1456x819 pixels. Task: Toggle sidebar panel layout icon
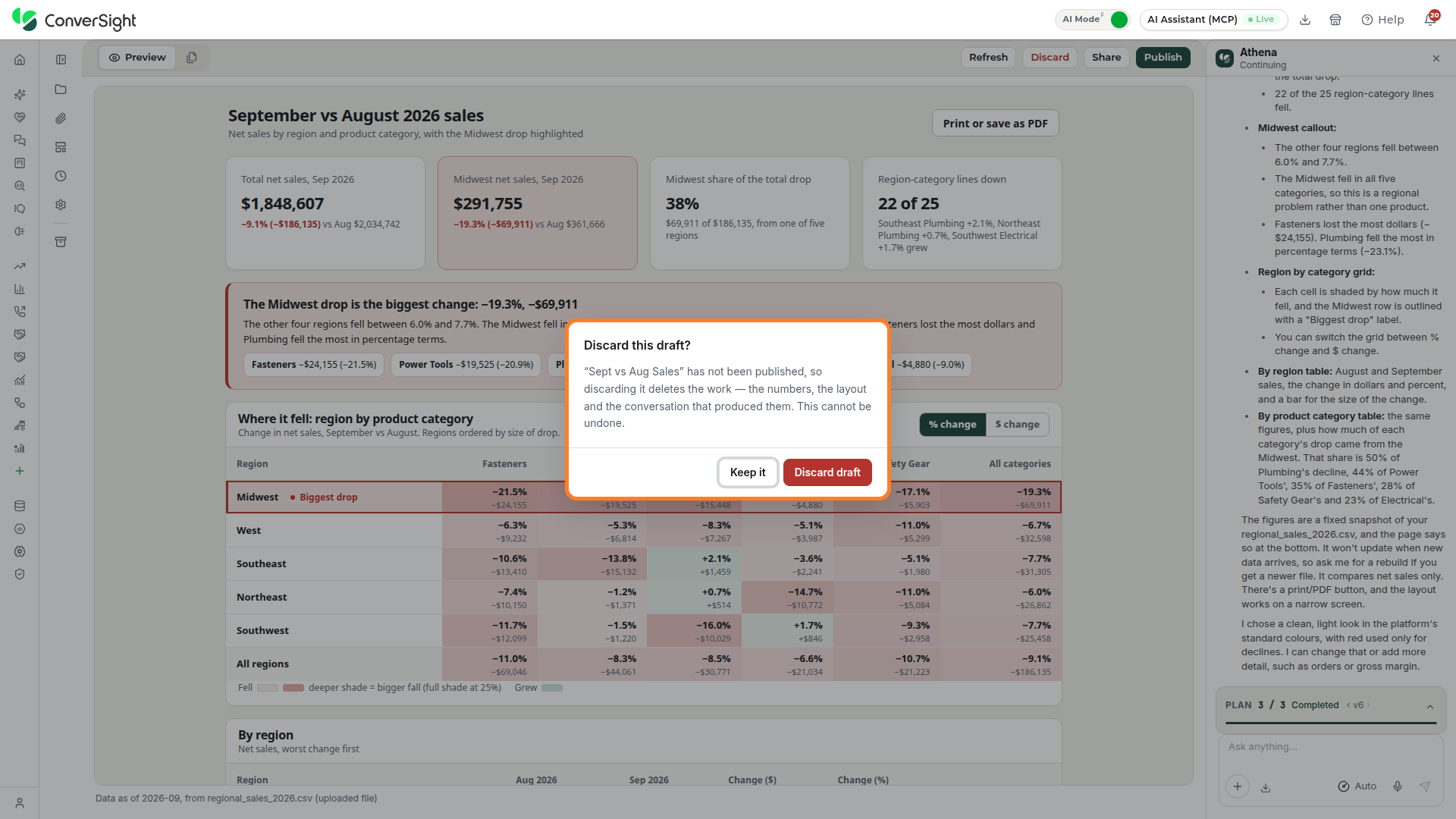tap(61, 59)
